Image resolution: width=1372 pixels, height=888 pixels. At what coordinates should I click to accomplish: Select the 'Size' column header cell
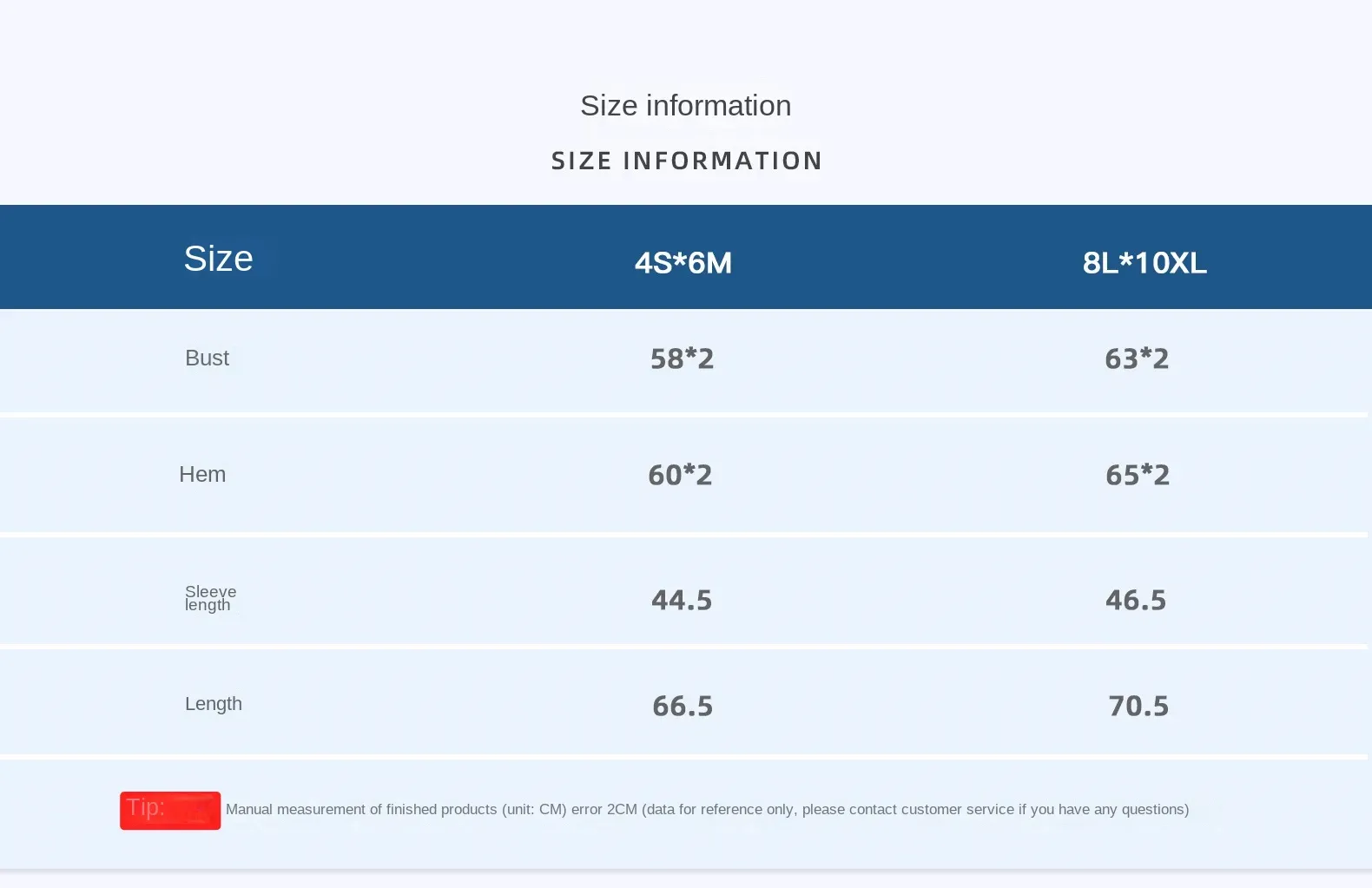coord(218,259)
